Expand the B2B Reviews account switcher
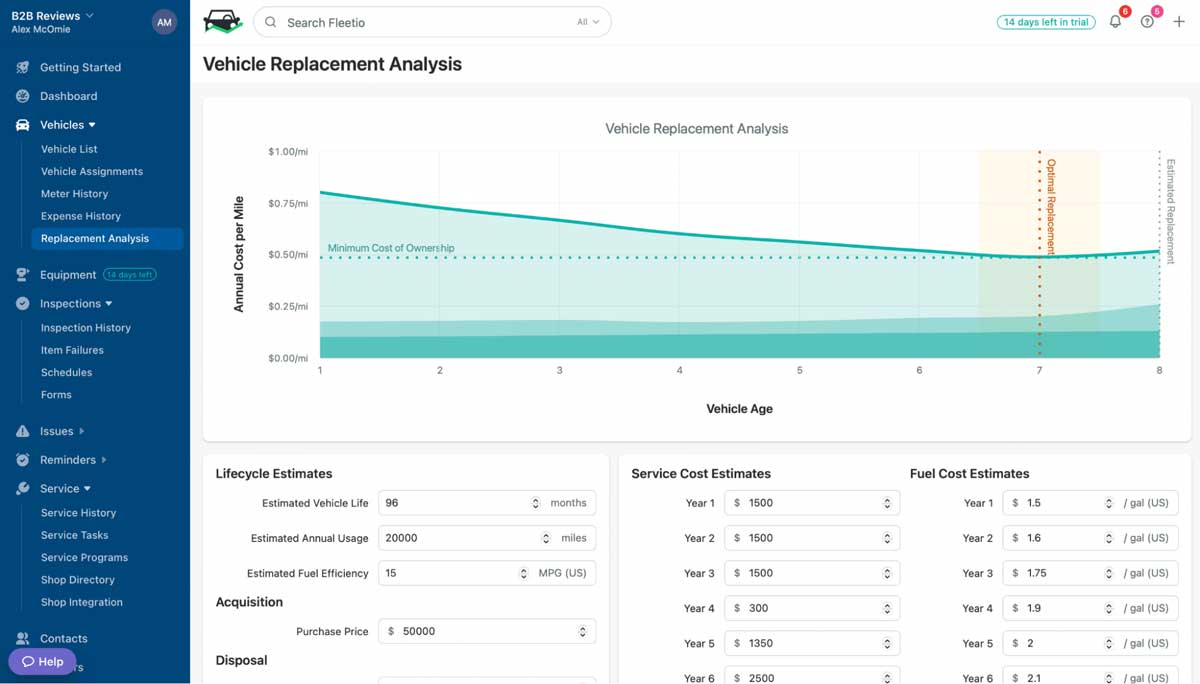This screenshot has width=1200, height=684. 52,15
